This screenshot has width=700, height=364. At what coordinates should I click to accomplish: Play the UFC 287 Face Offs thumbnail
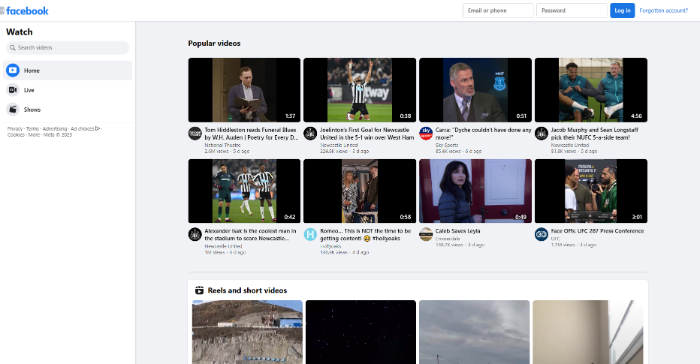pos(591,191)
